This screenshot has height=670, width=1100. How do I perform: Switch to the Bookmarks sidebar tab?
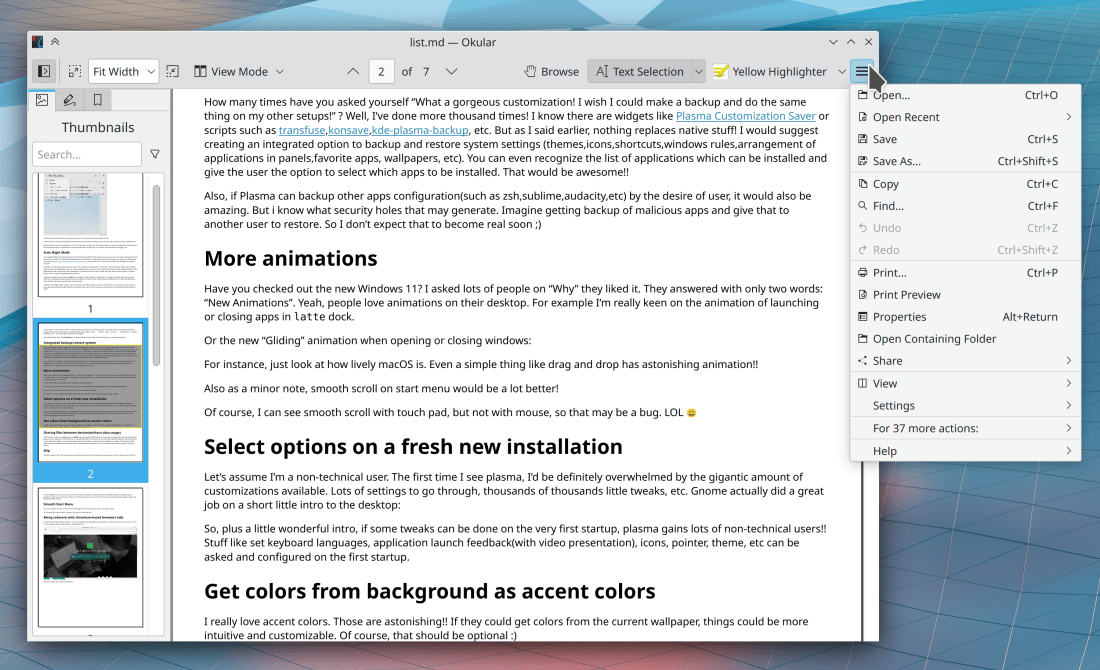point(97,100)
